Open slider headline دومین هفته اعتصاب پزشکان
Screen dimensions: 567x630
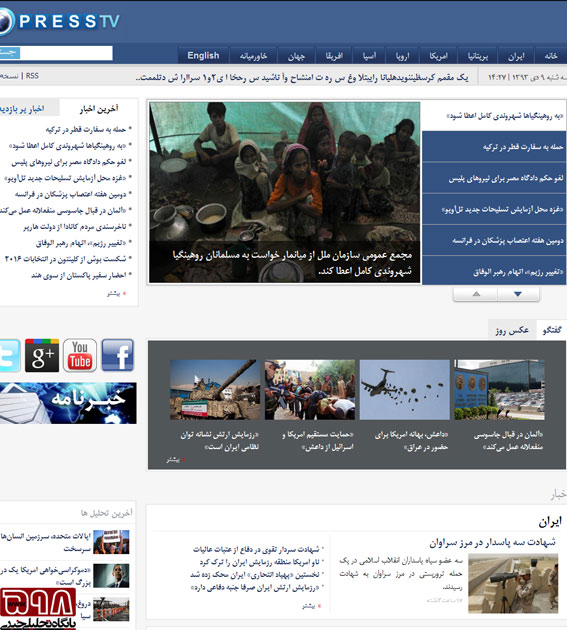pyautogui.click(x=494, y=240)
